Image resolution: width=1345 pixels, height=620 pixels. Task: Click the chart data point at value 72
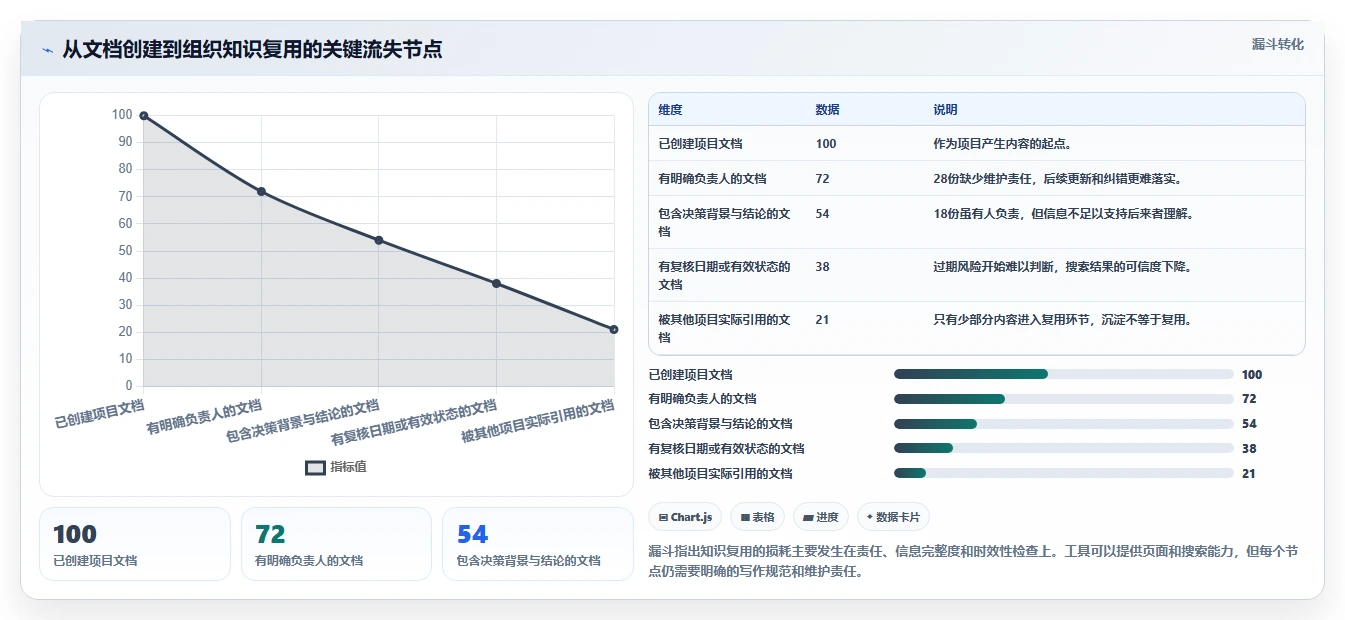pos(261,191)
